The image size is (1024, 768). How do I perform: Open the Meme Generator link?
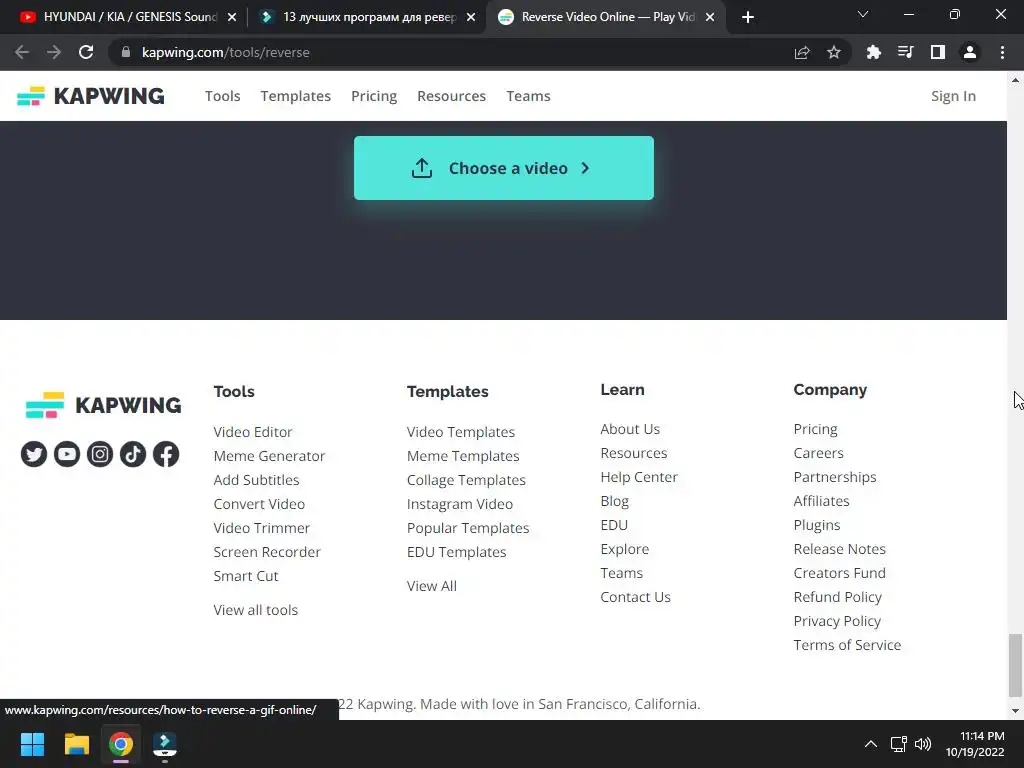pos(269,456)
